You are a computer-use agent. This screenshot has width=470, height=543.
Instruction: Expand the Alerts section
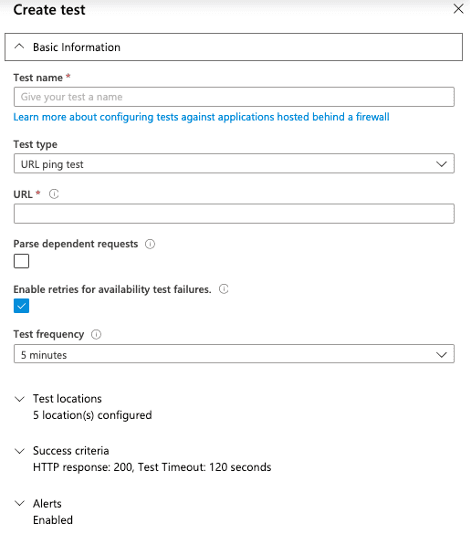[x=47, y=503]
